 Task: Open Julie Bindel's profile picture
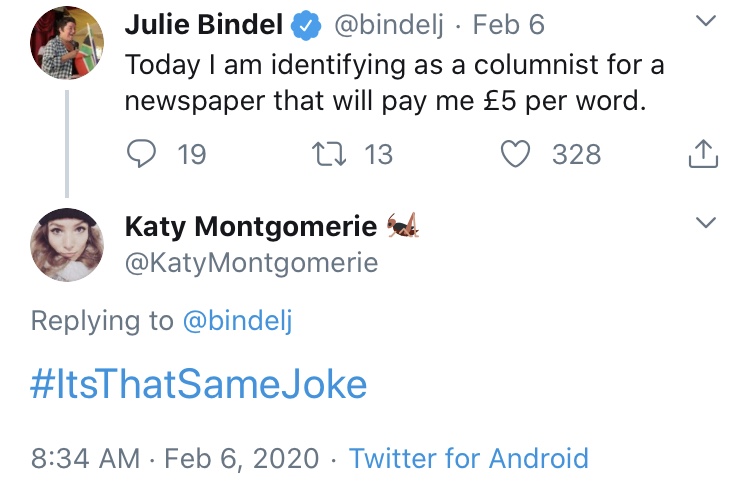pyautogui.click(x=67, y=43)
